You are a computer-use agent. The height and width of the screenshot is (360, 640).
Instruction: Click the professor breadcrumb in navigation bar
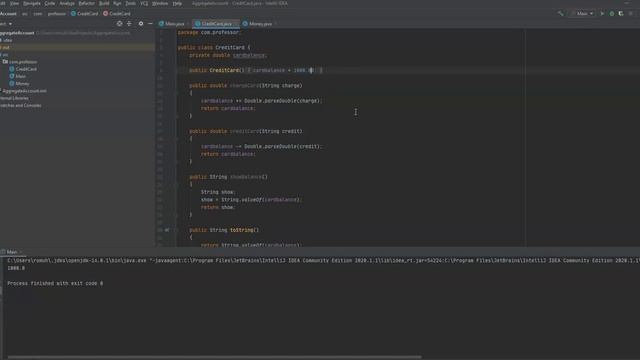[57, 13]
